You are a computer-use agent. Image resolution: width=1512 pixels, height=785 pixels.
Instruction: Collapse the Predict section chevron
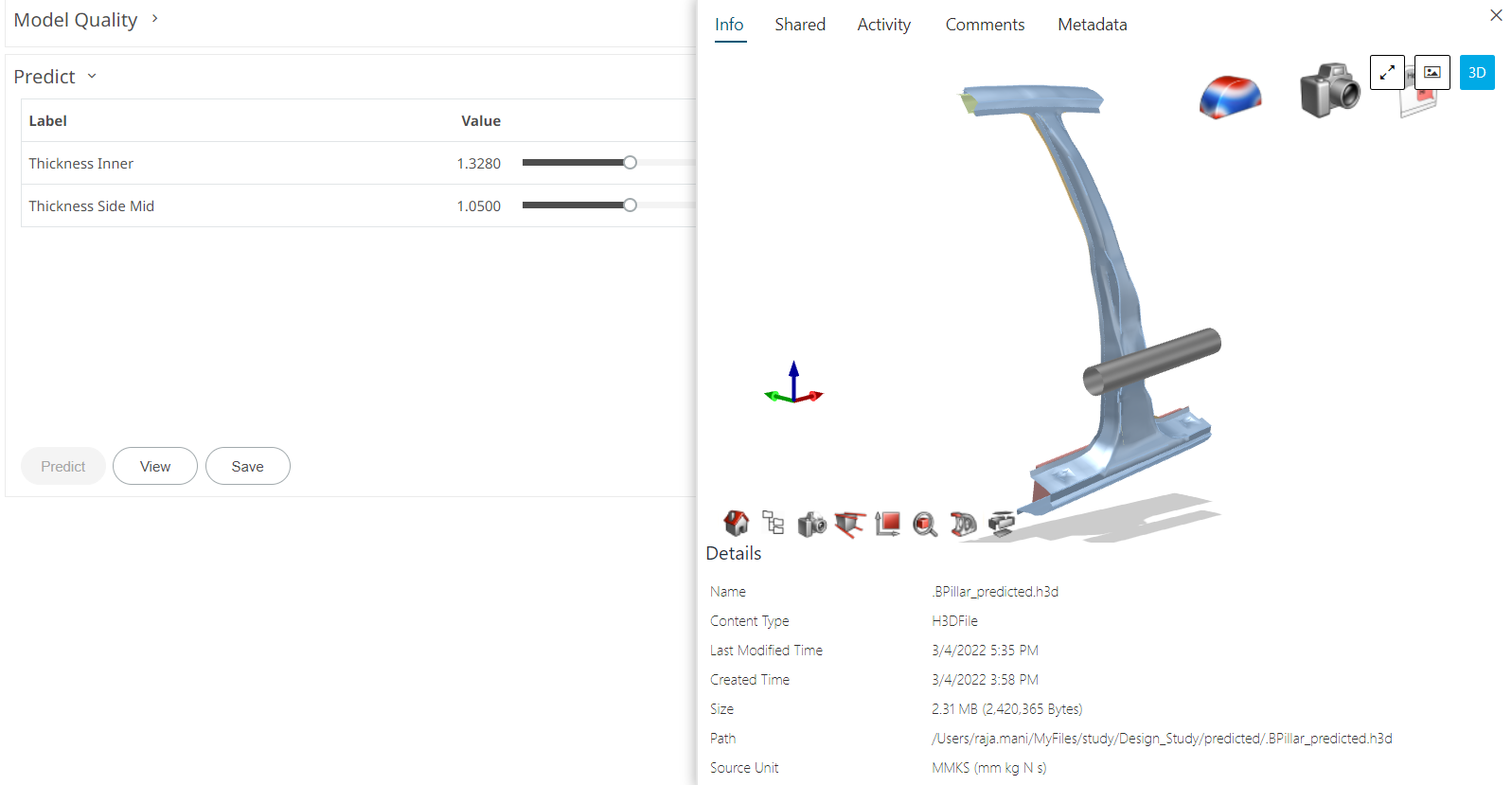(92, 77)
